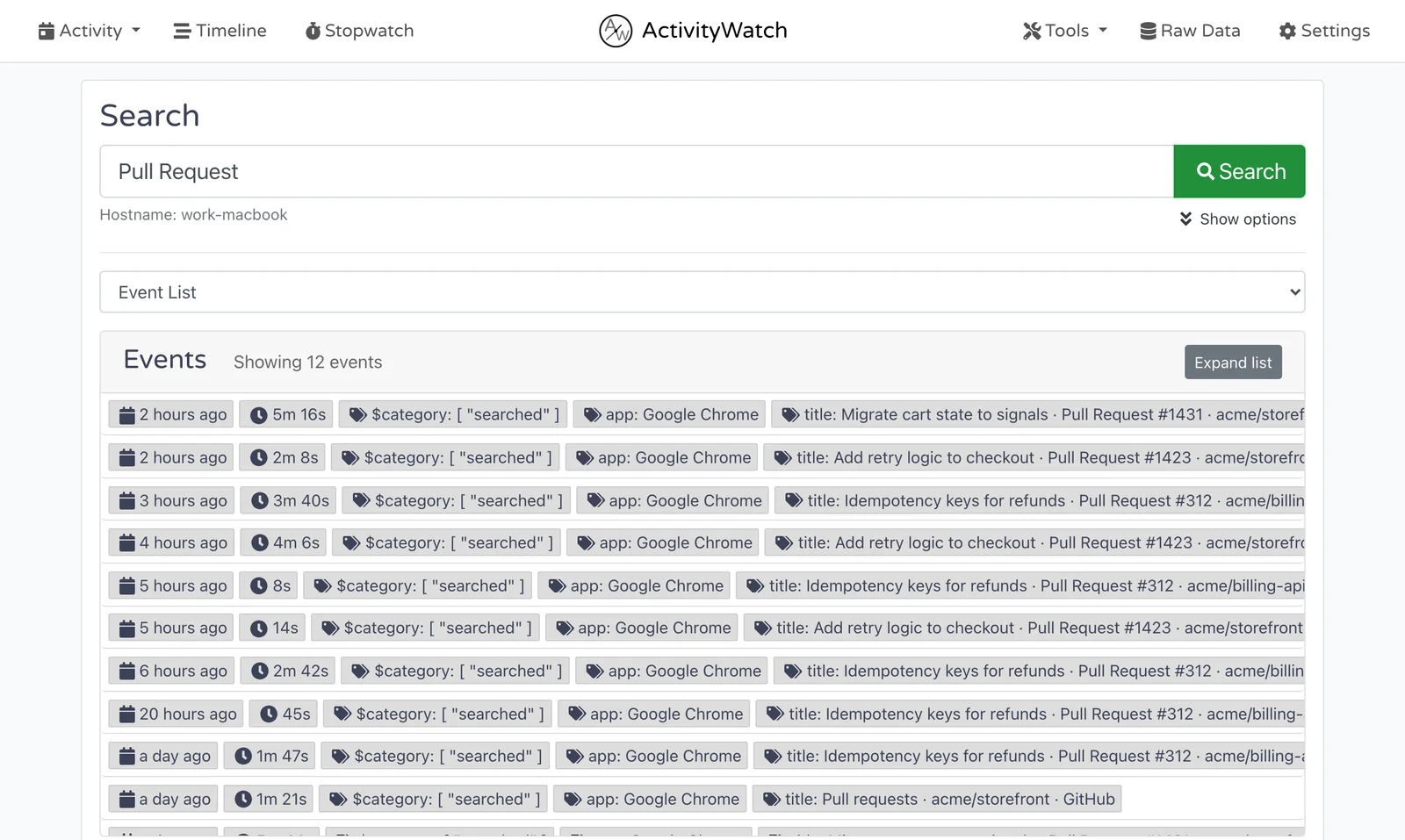The height and width of the screenshot is (840, 1405).
Task: Click calendar icon of 20 hours ago event
Action: pos(127,714)
